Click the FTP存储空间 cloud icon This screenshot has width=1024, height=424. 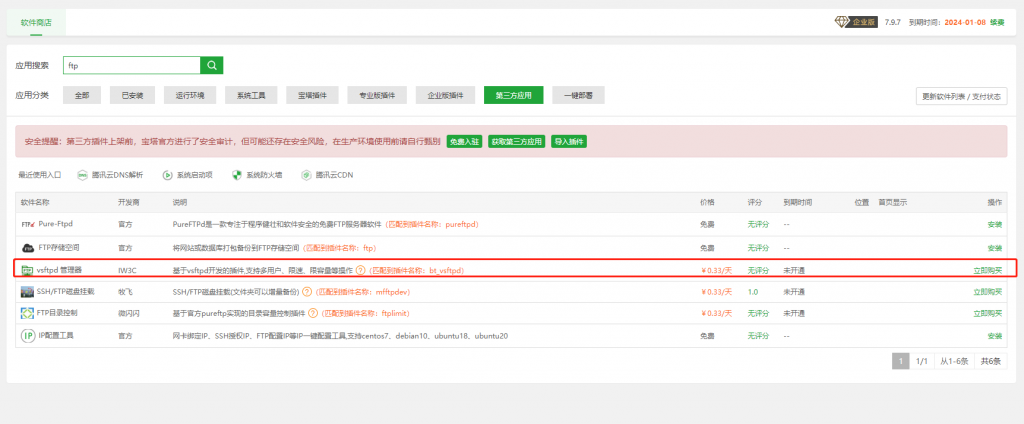28,248
